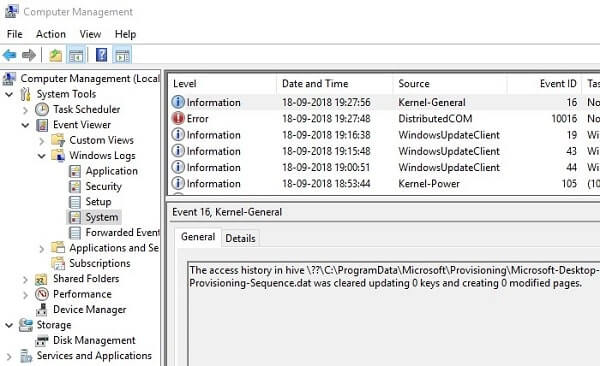Click the Computer Management title bar icon
The width and height of the screenshot is (600, 366).
(11, 11)
